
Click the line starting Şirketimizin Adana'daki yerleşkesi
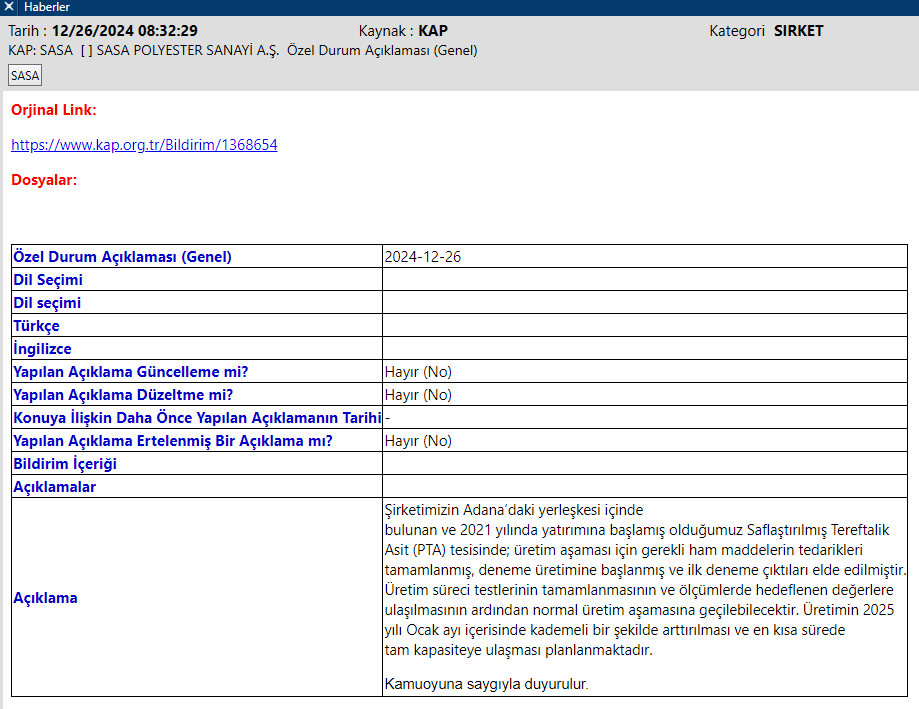[x=514, y=510]
